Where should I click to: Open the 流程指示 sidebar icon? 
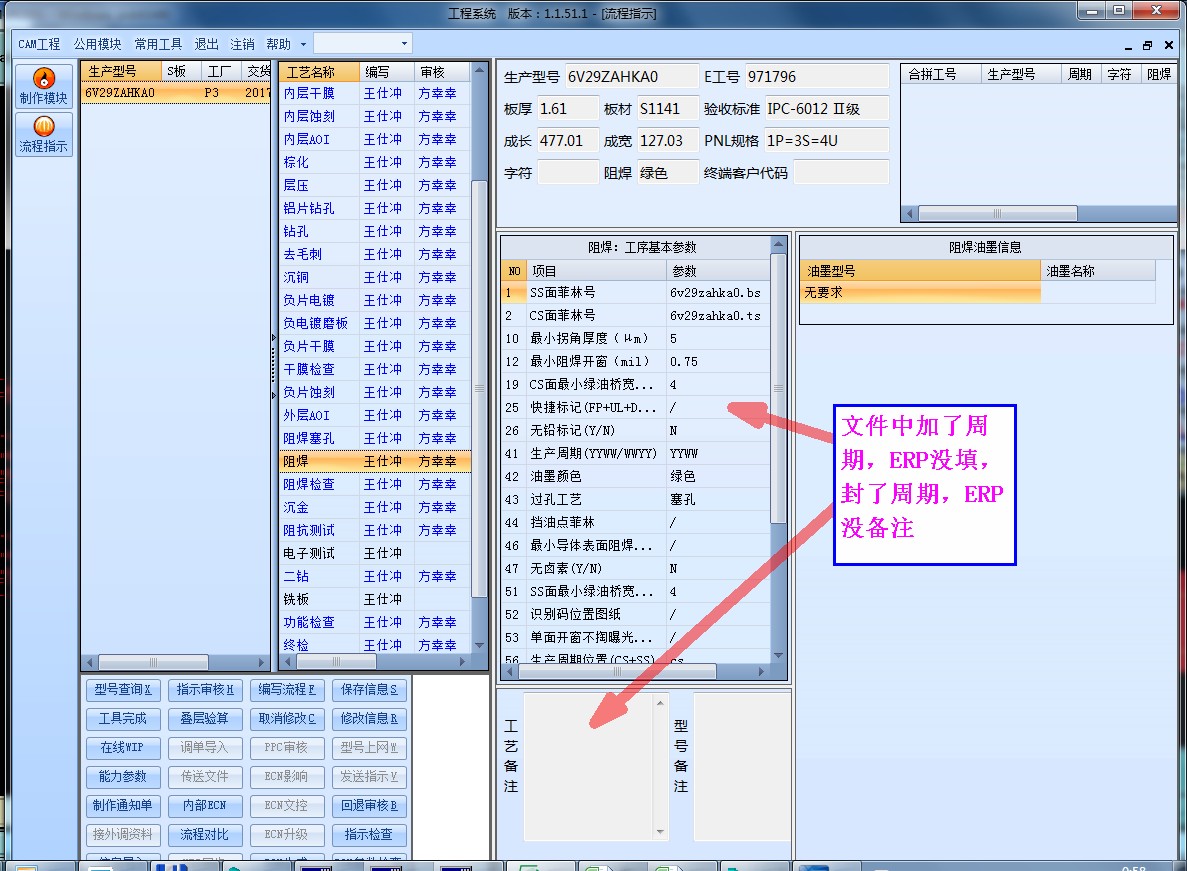pos(44,134)
